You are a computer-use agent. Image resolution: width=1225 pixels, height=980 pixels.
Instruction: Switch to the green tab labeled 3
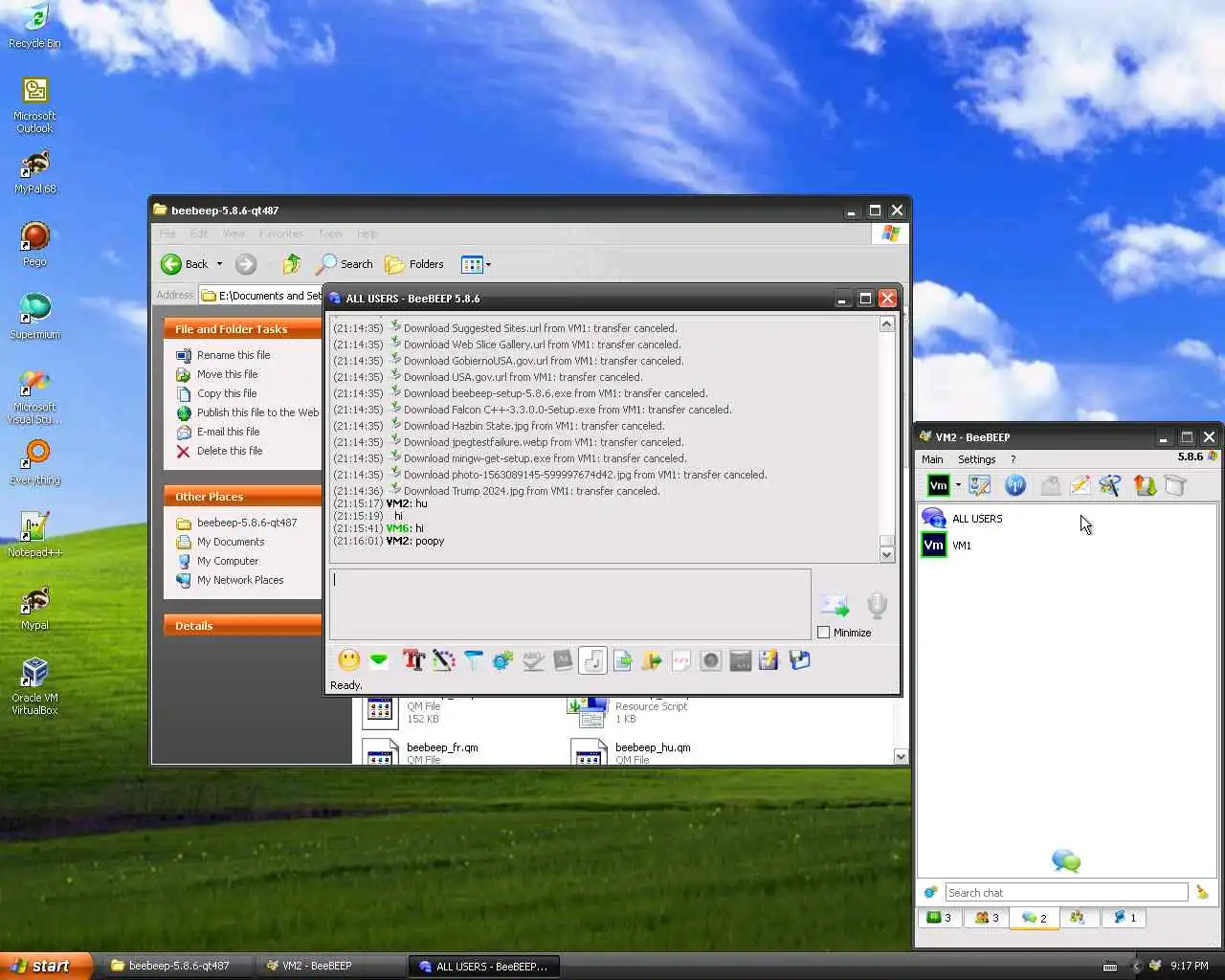point(940,917)
